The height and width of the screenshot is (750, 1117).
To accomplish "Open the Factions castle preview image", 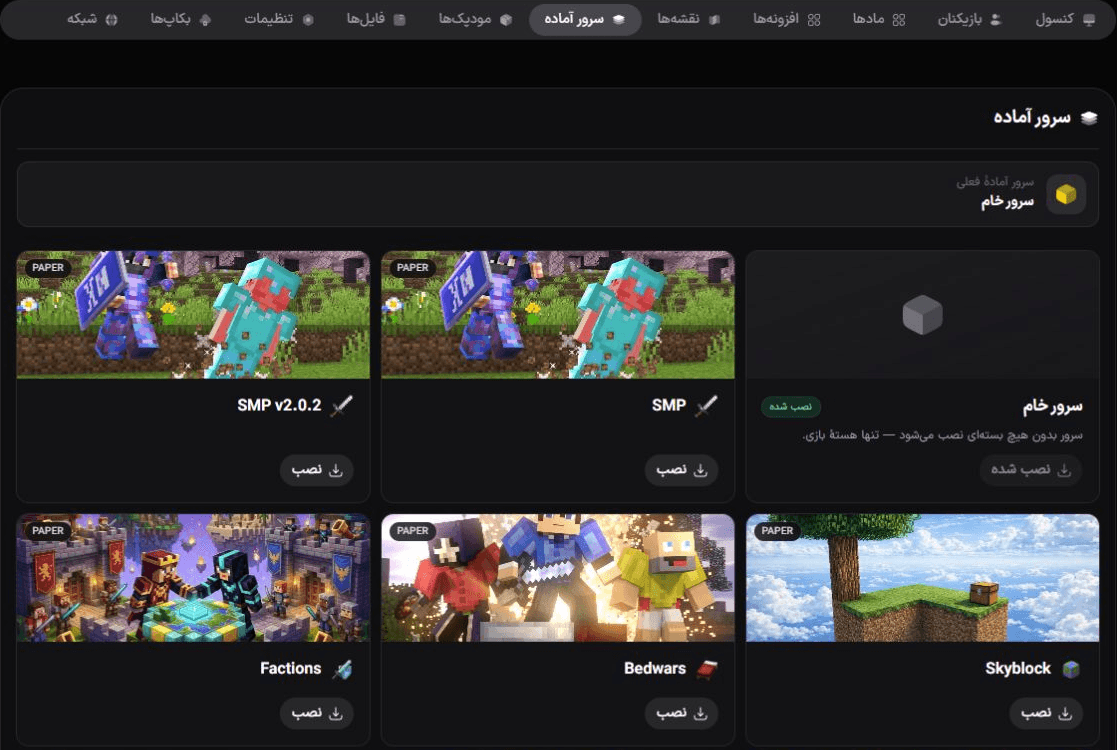I will pos(193,578).
